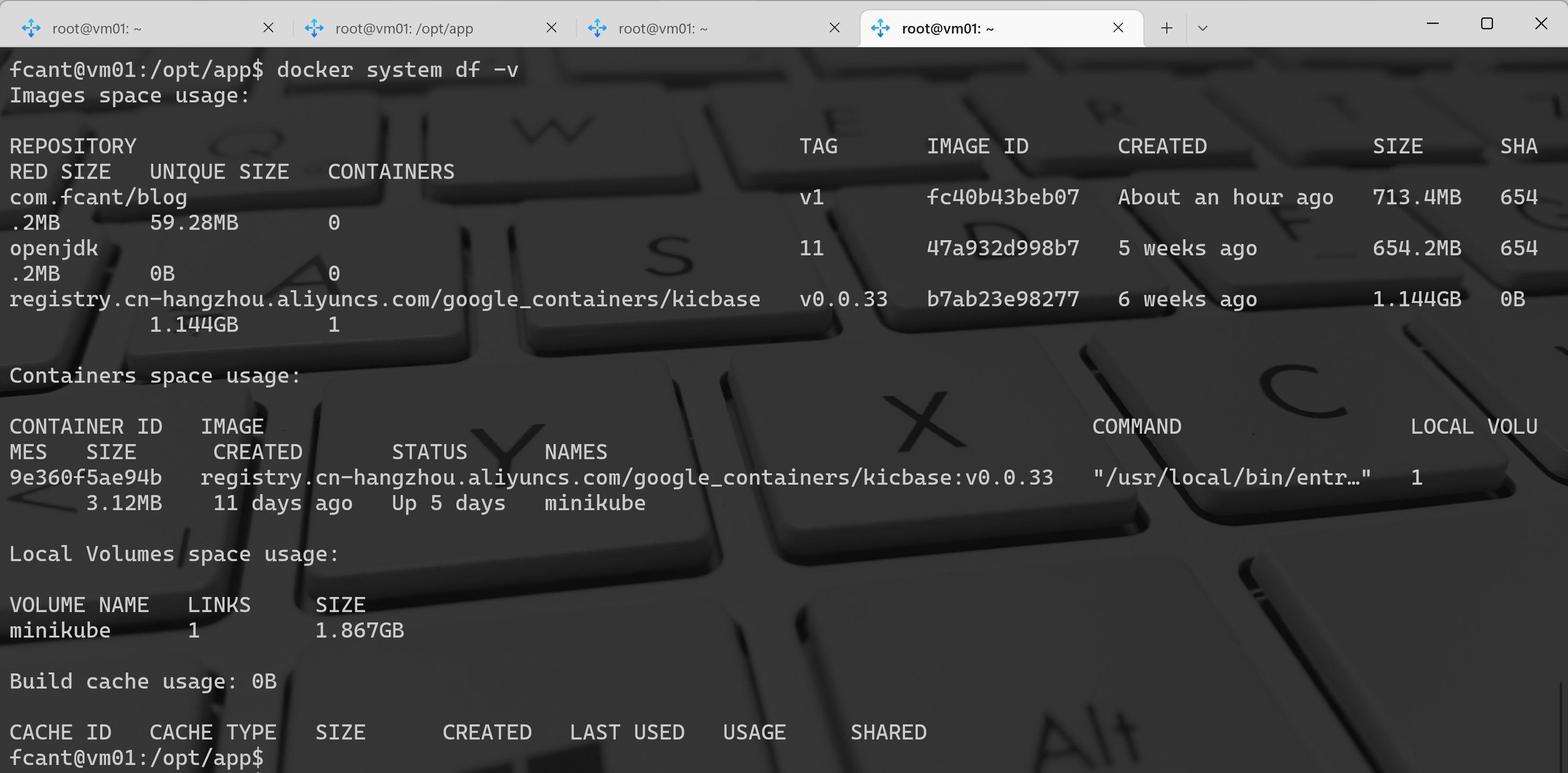This screenshot has width=1568, height=773.
Task: Click the image ID fc40b43beb07
Action: pos(1003,197)
